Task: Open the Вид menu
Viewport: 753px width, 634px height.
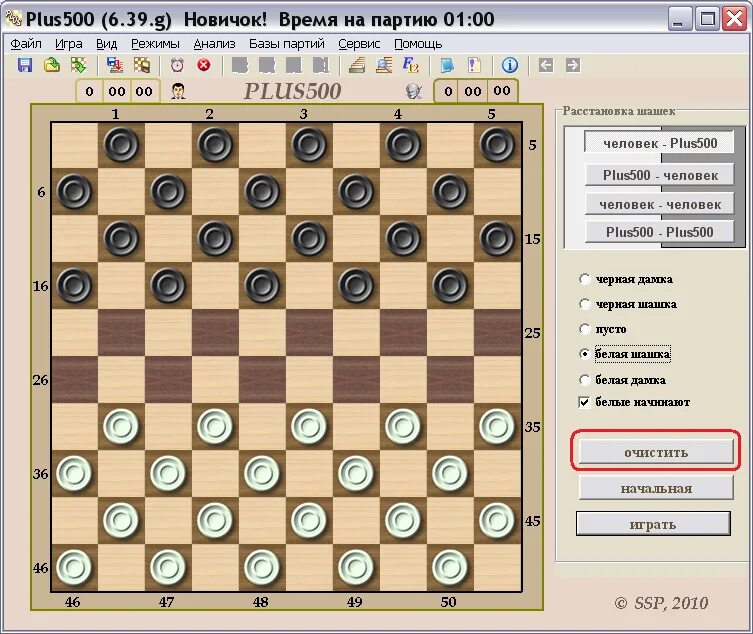Action: (x=107, y=44)
